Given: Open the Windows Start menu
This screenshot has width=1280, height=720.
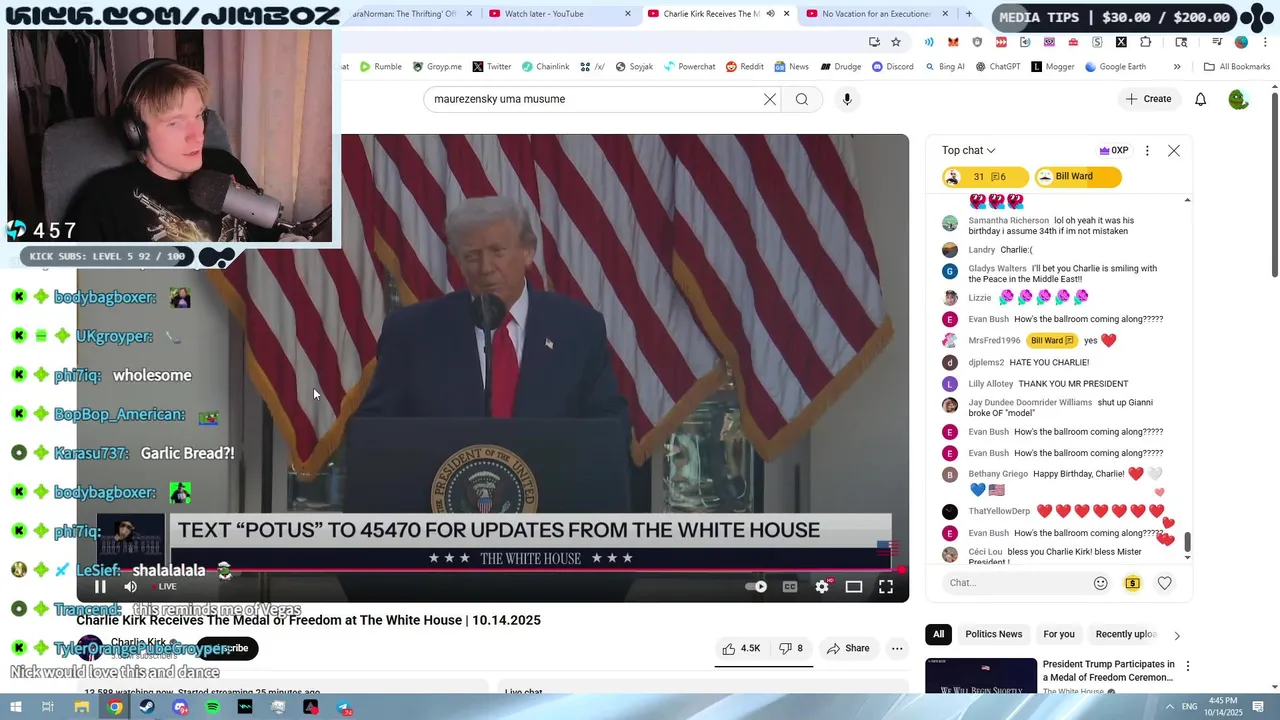Looking at the screenshot, I should click(15, 707).
